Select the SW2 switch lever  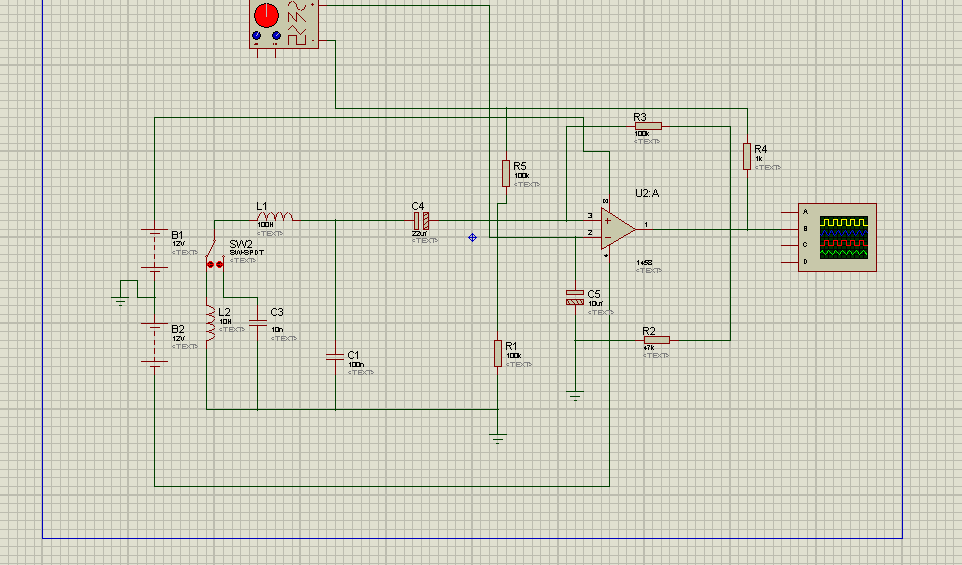pos(210,248)
